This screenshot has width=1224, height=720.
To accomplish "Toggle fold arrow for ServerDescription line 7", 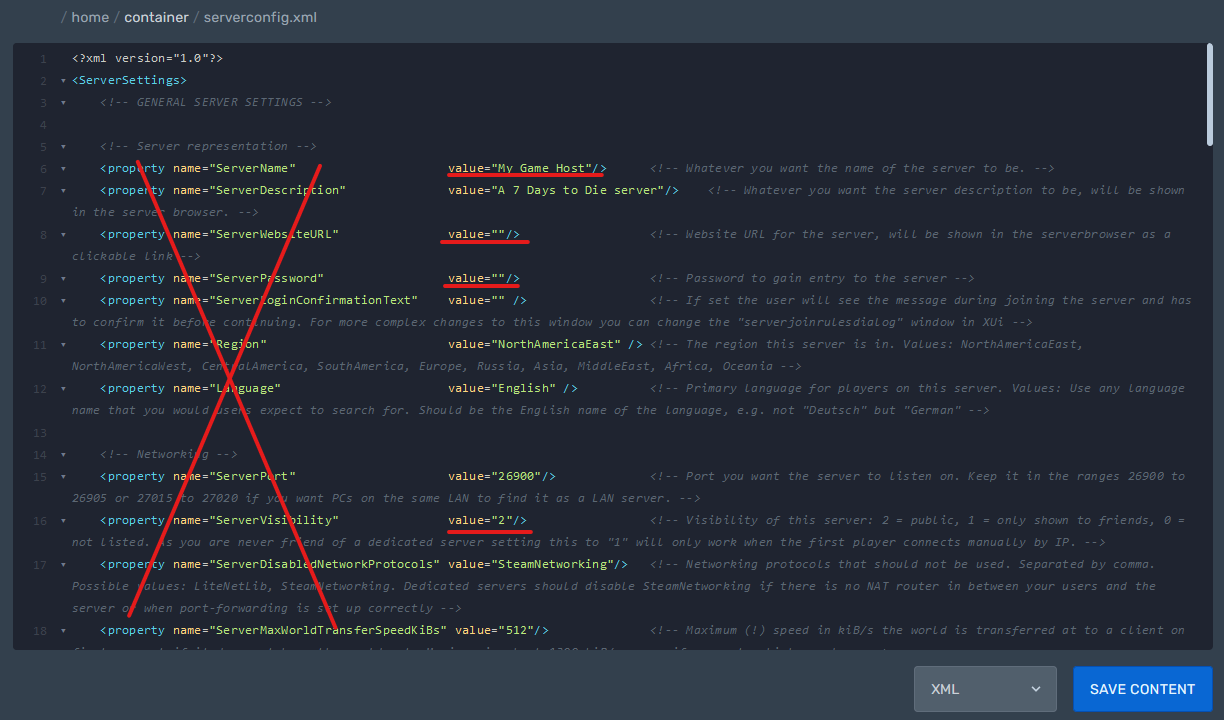I will (x=63, y=191).
